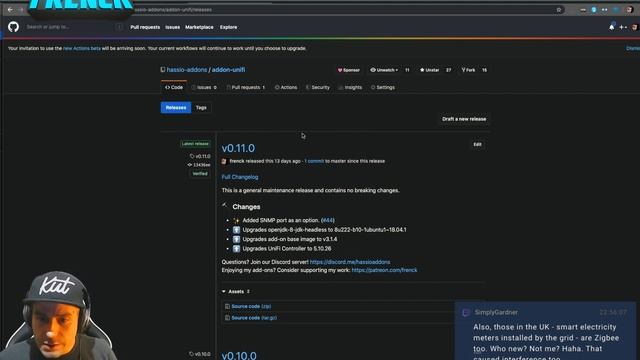Open the new Actions beta link
Viewport: 640px width, 360px height.
click(x=82, y=48)
